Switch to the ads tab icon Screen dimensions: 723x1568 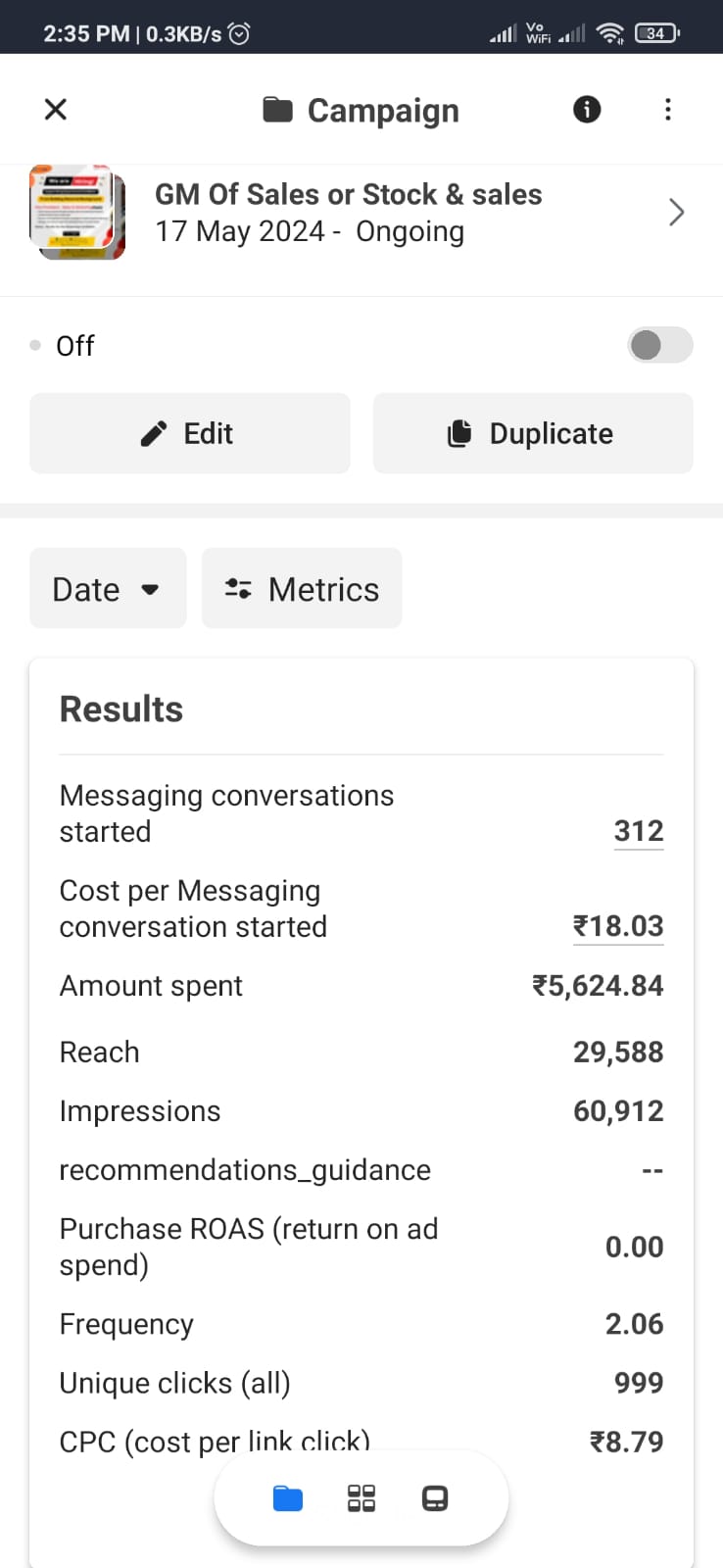(435, 1498)
